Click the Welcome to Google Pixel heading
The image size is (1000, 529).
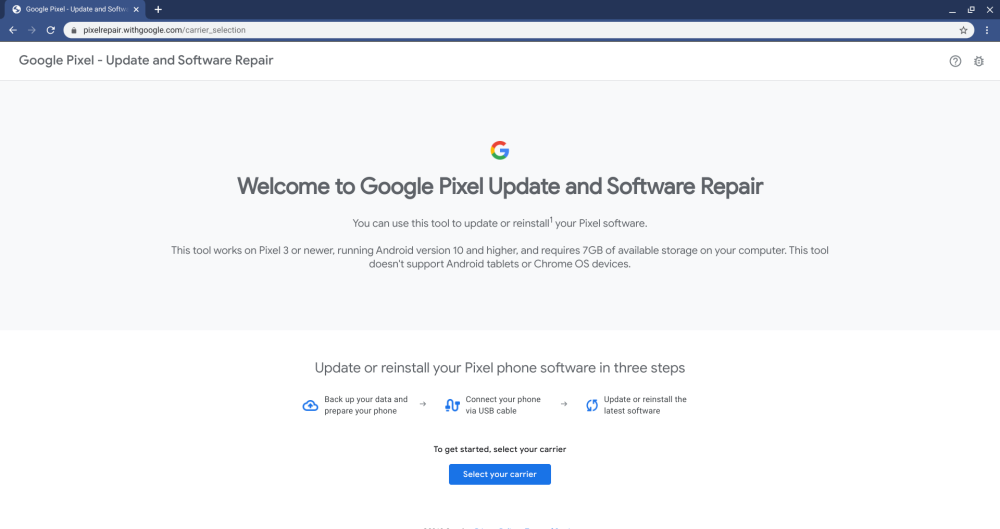click(500, 186)
